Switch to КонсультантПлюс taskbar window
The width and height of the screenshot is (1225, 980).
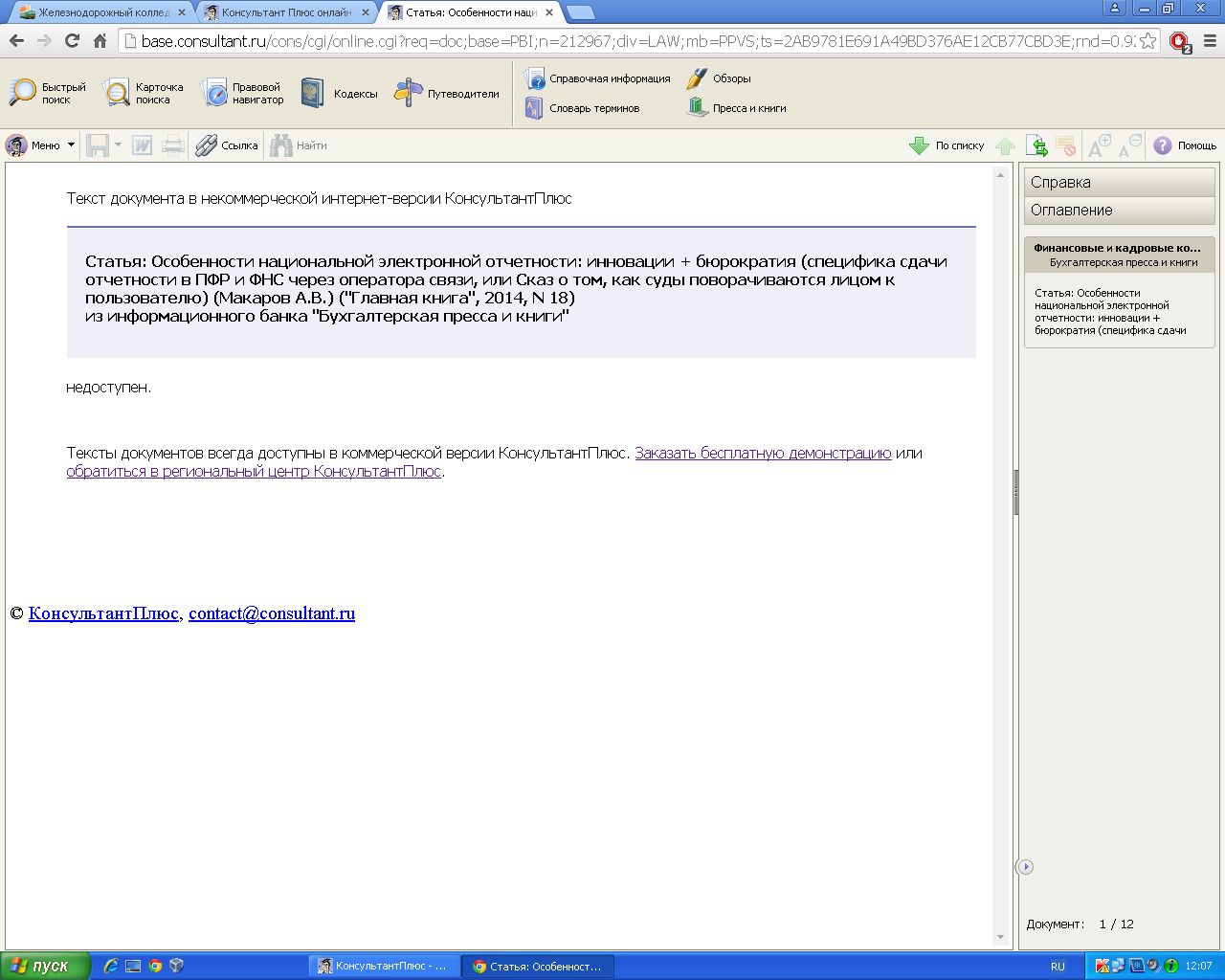tap(385, 966)
